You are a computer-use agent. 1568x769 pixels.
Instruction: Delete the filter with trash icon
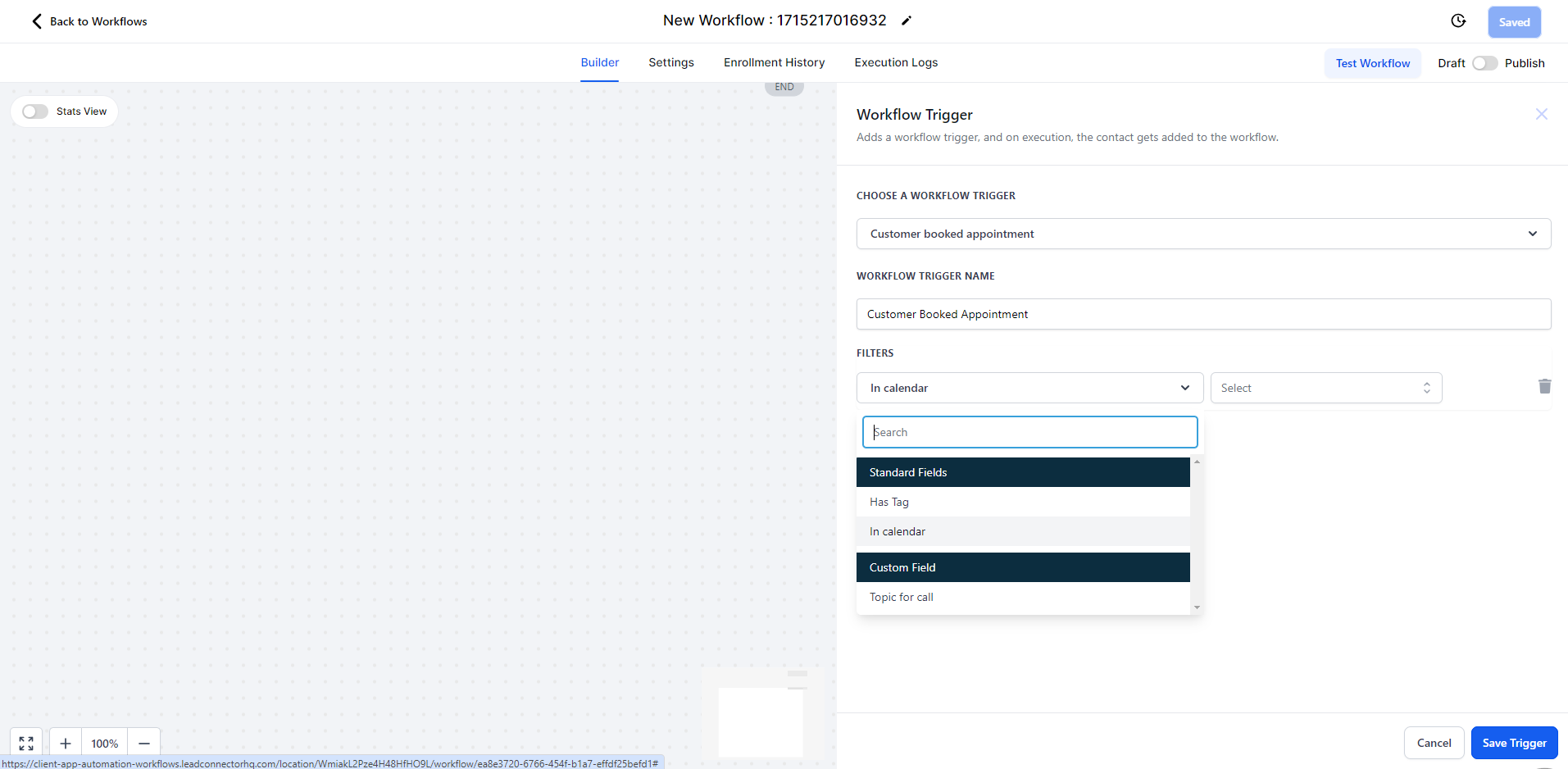pos(1544,387)
